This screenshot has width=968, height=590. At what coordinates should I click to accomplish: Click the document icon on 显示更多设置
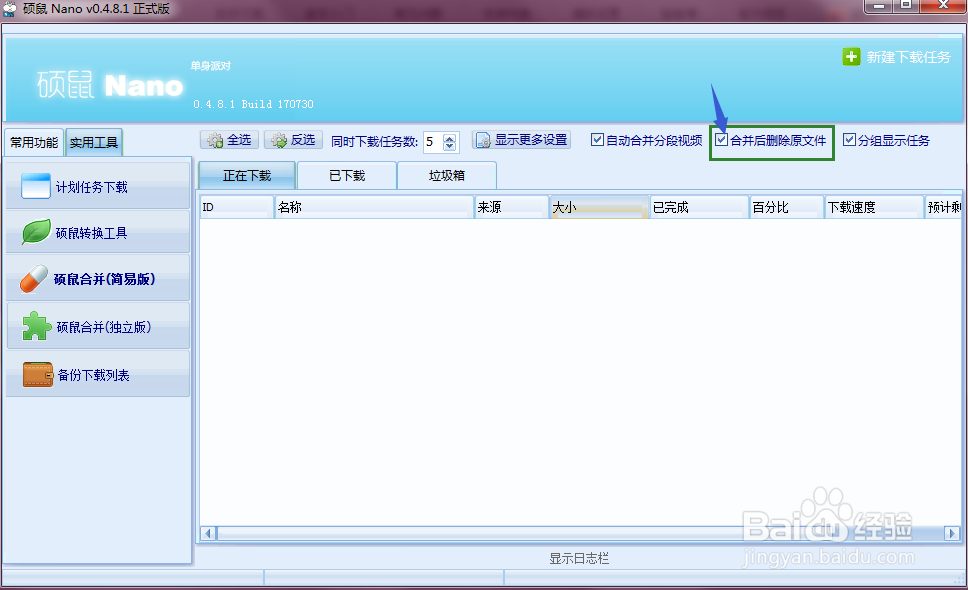[x=483, y=141]
